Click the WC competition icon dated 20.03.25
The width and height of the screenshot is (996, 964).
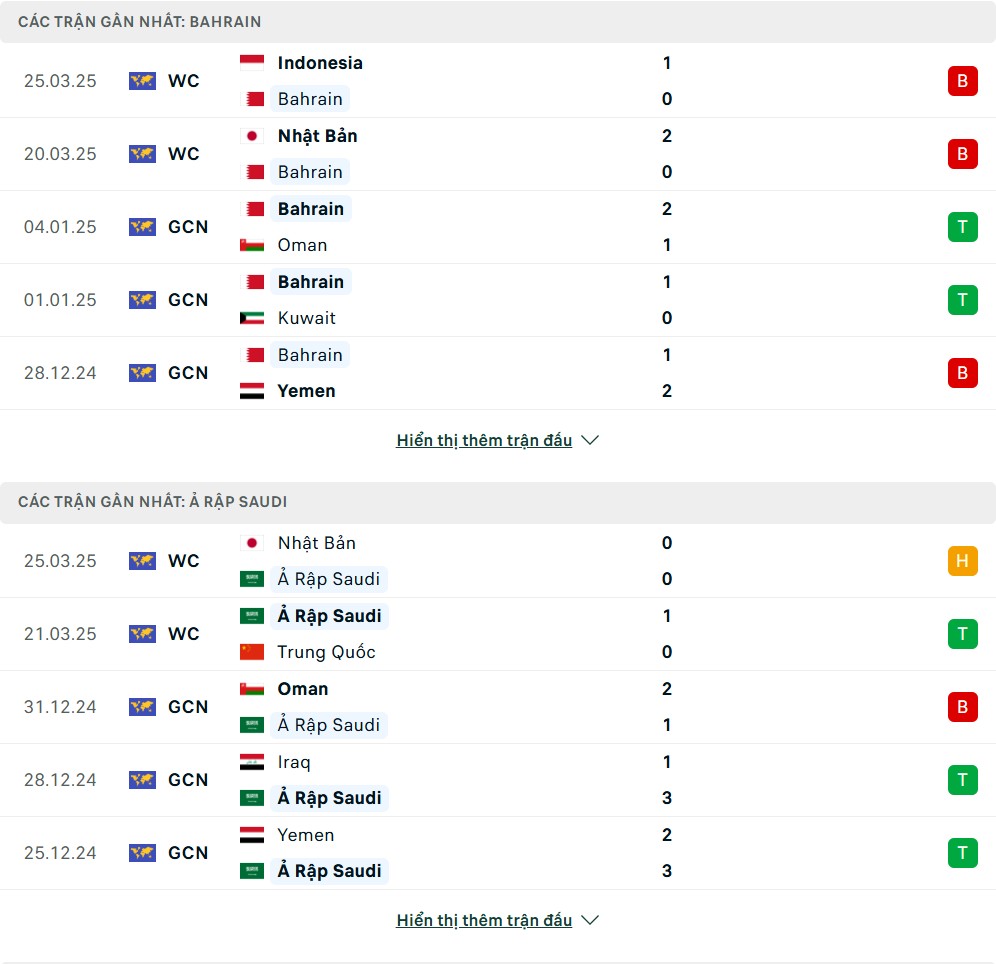click(x=142, y=154)
